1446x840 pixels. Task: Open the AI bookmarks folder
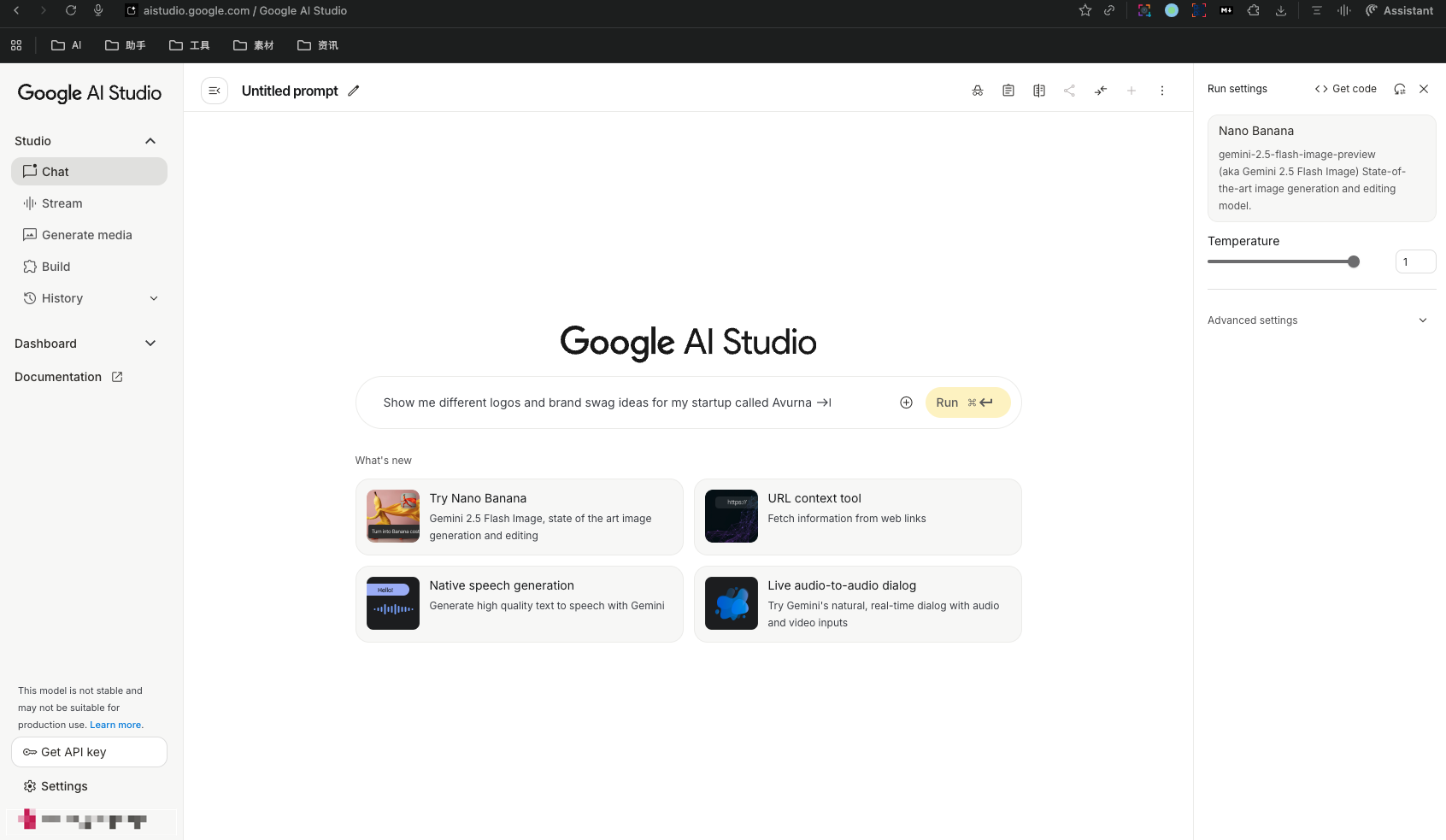click(67, 45)
